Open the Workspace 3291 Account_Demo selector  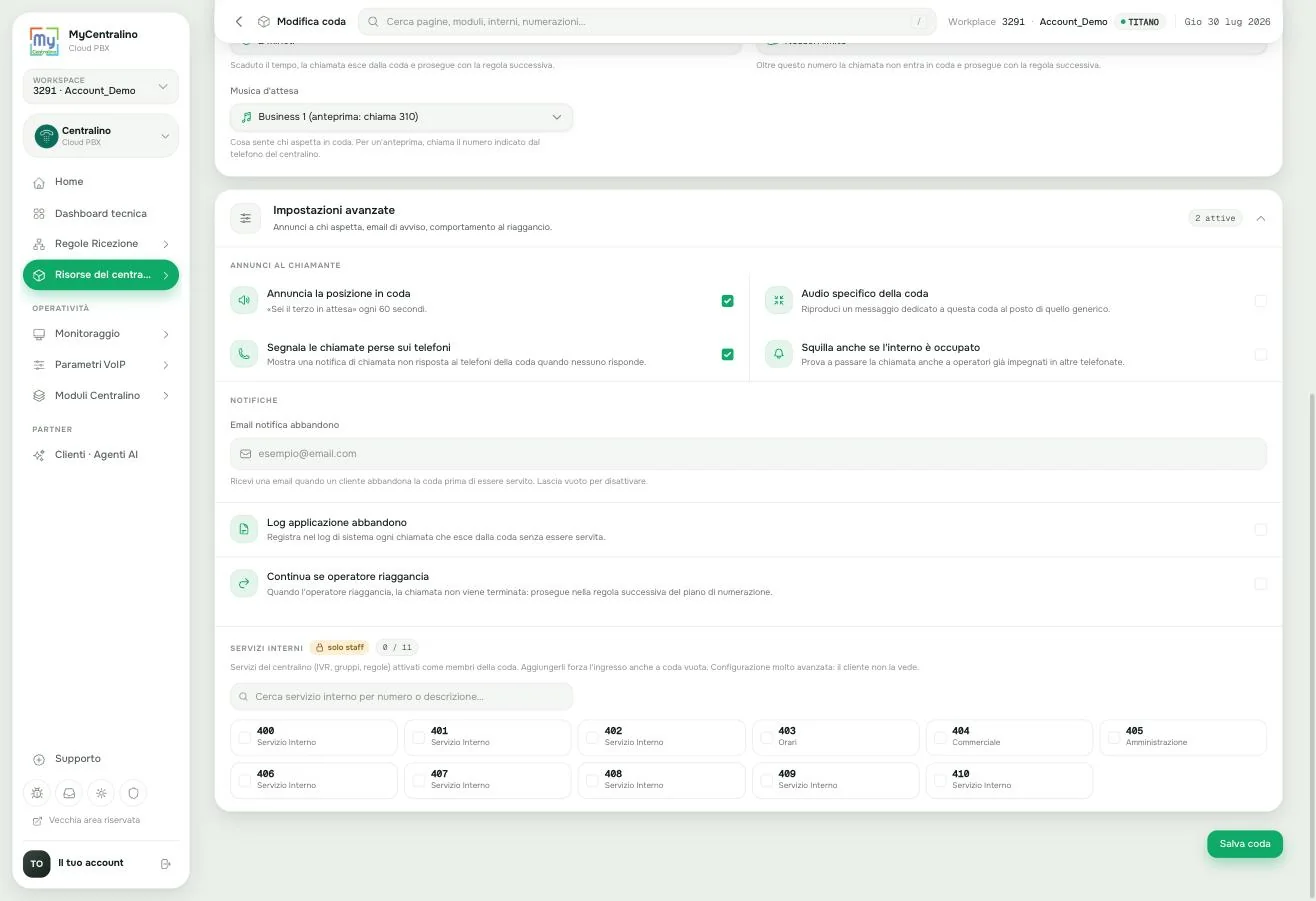pos(100,86)
